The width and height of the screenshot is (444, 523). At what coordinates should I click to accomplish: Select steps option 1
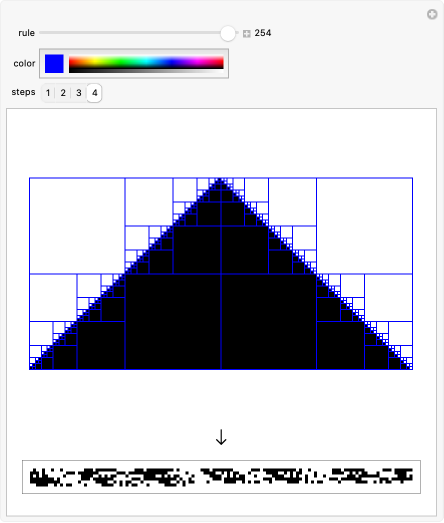pos(48,93)
